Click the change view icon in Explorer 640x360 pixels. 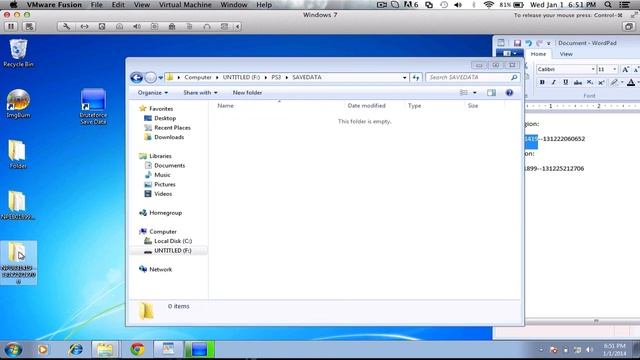click(464, 93)
